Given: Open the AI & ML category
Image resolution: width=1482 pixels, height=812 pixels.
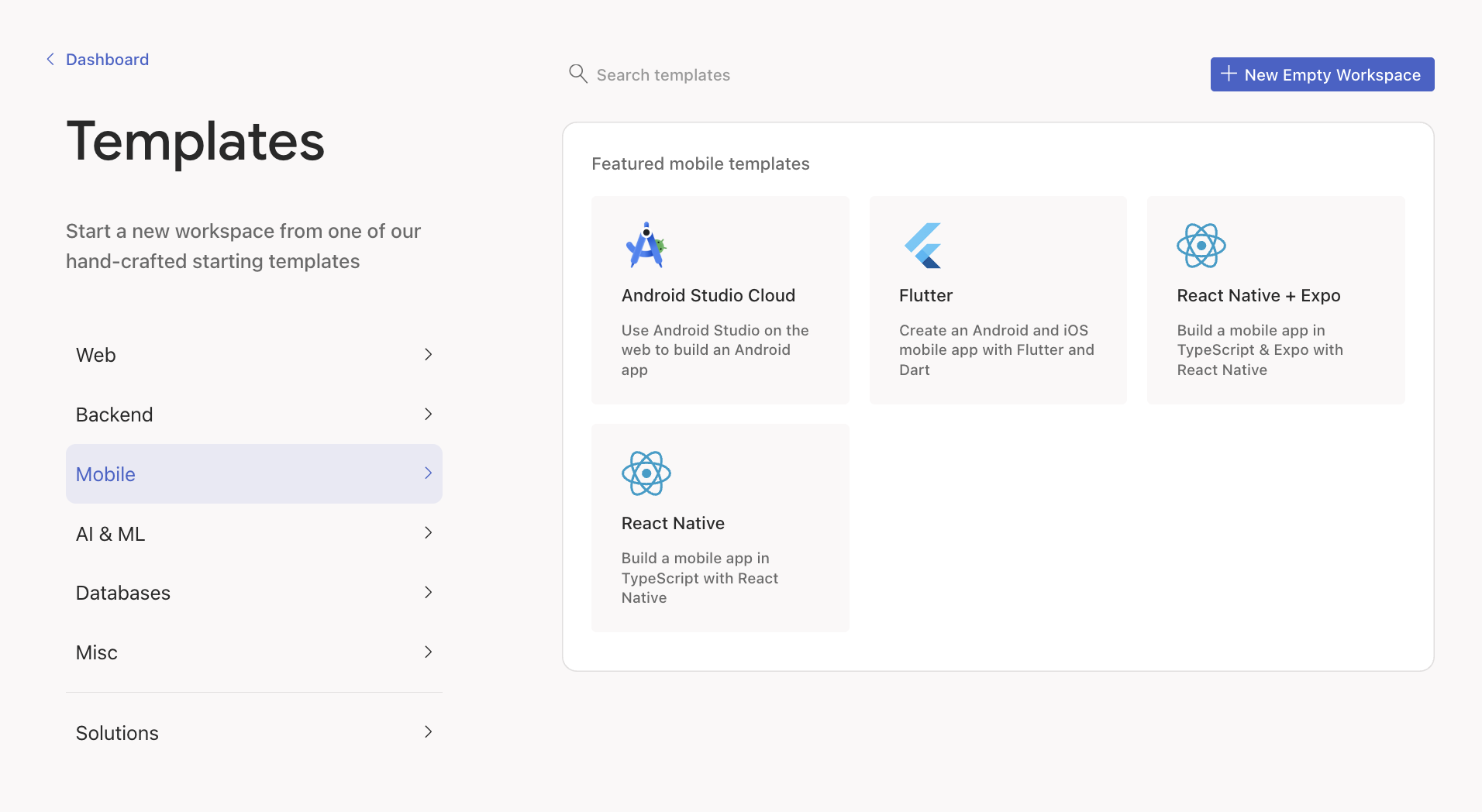Looking at the screenshot, I should click(x=254, y=533).
